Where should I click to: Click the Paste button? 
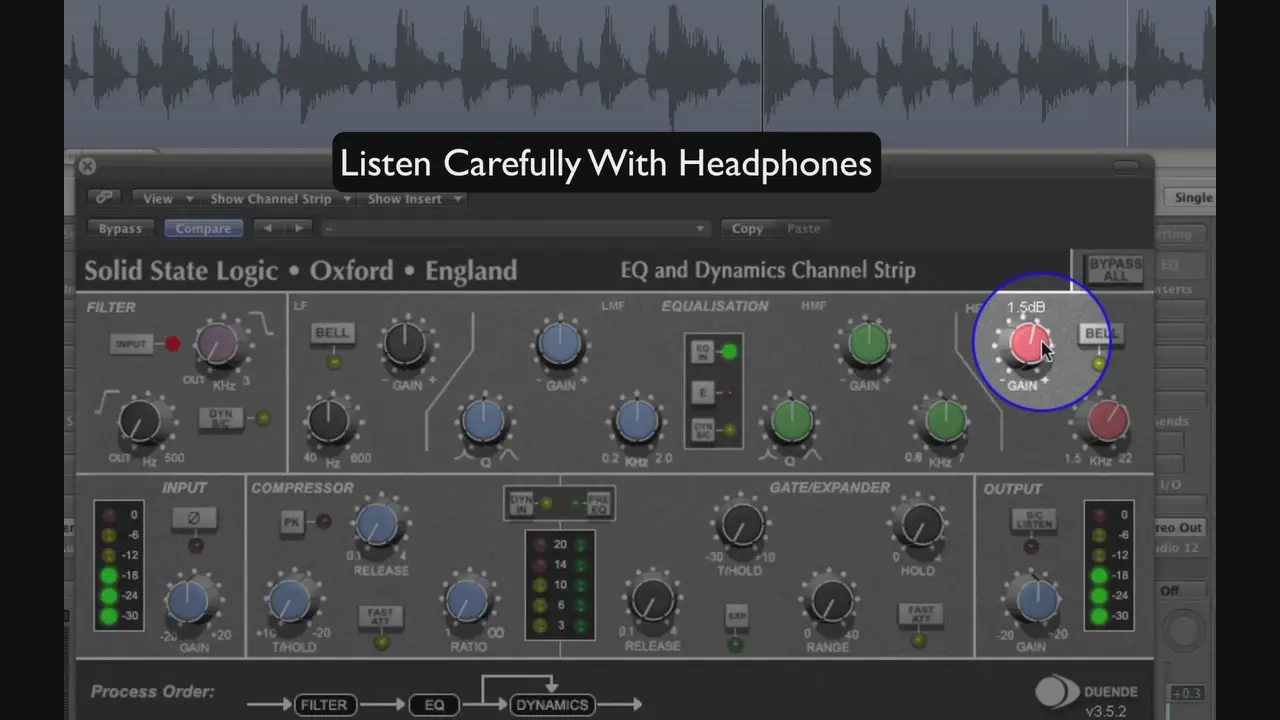tap(803, 228)
